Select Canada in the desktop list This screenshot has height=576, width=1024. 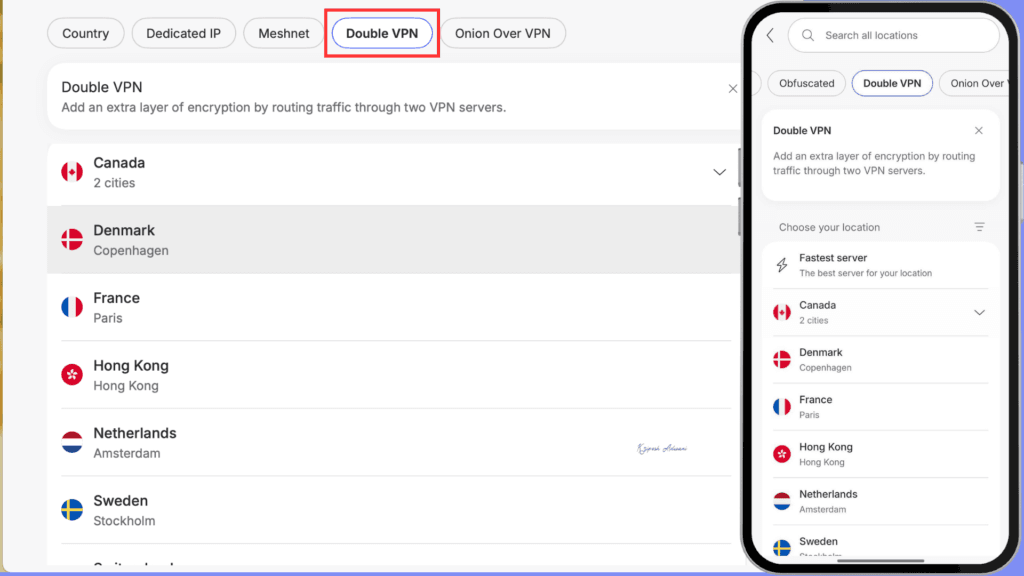click(x=392, y=172)
